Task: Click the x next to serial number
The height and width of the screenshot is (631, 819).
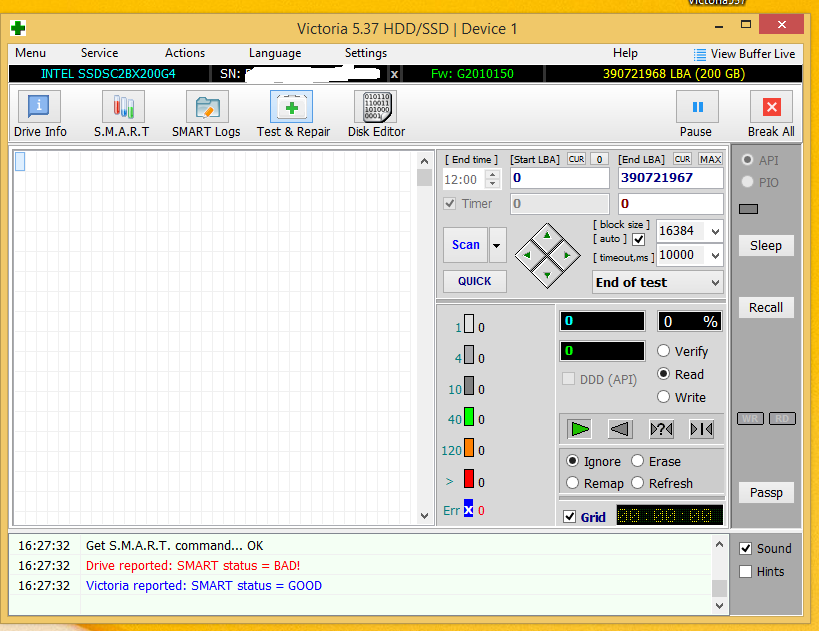Action: click(394, 74)
